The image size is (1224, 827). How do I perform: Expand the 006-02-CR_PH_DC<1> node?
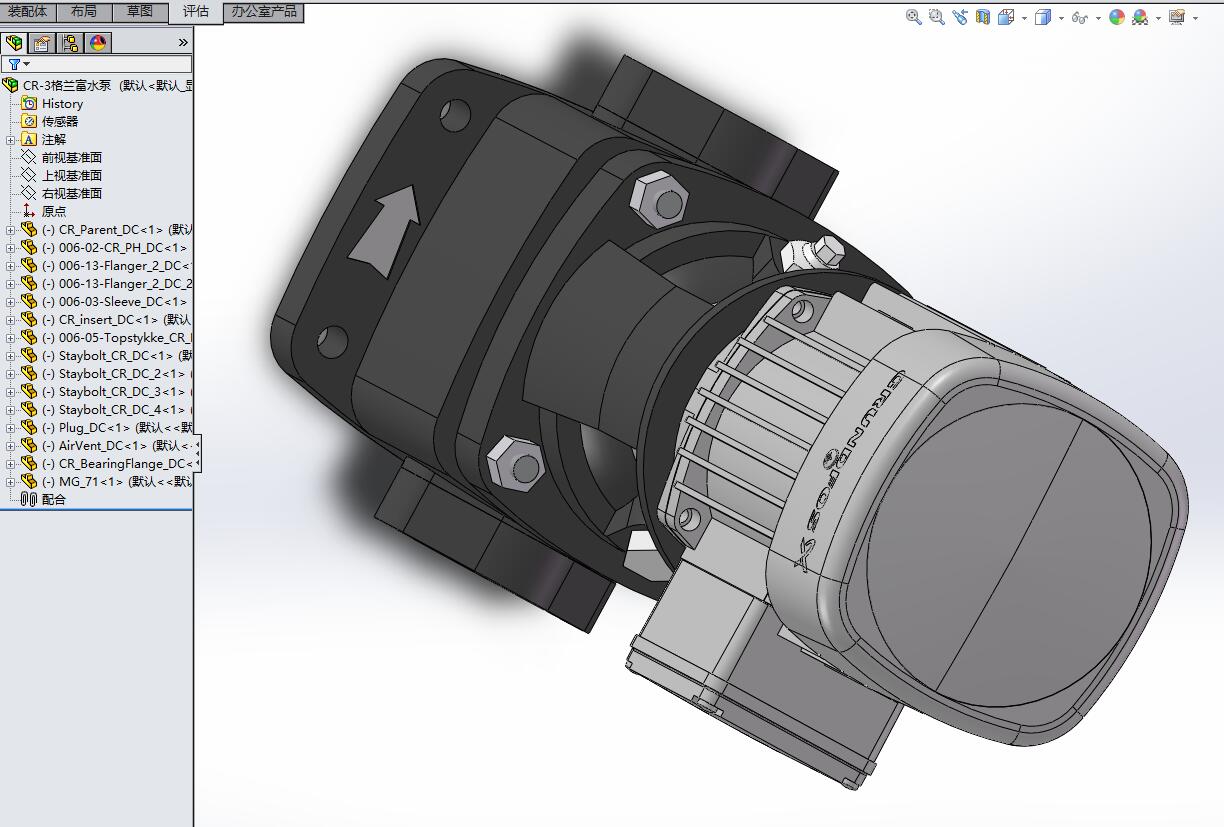click(x=11, y=247)
